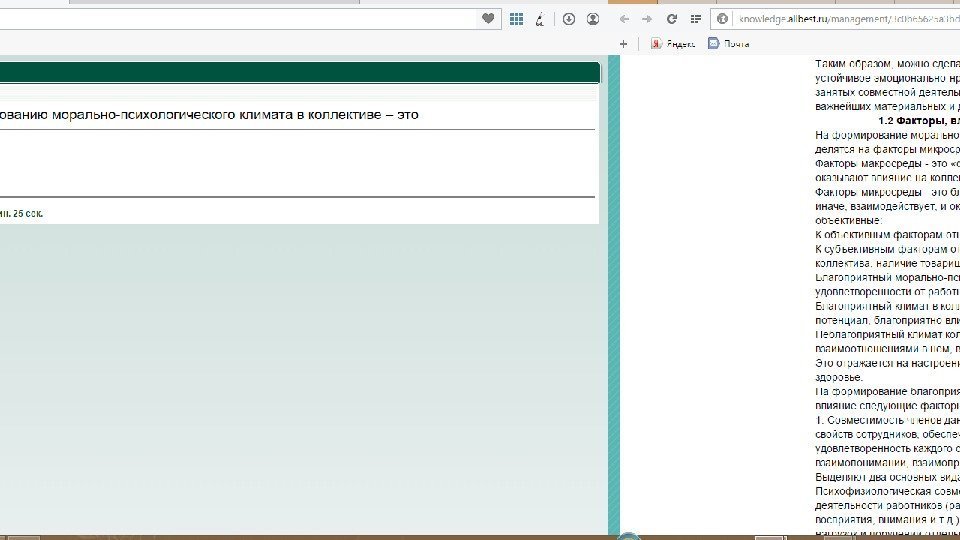Click the user account avatar icon

(593, 19)
